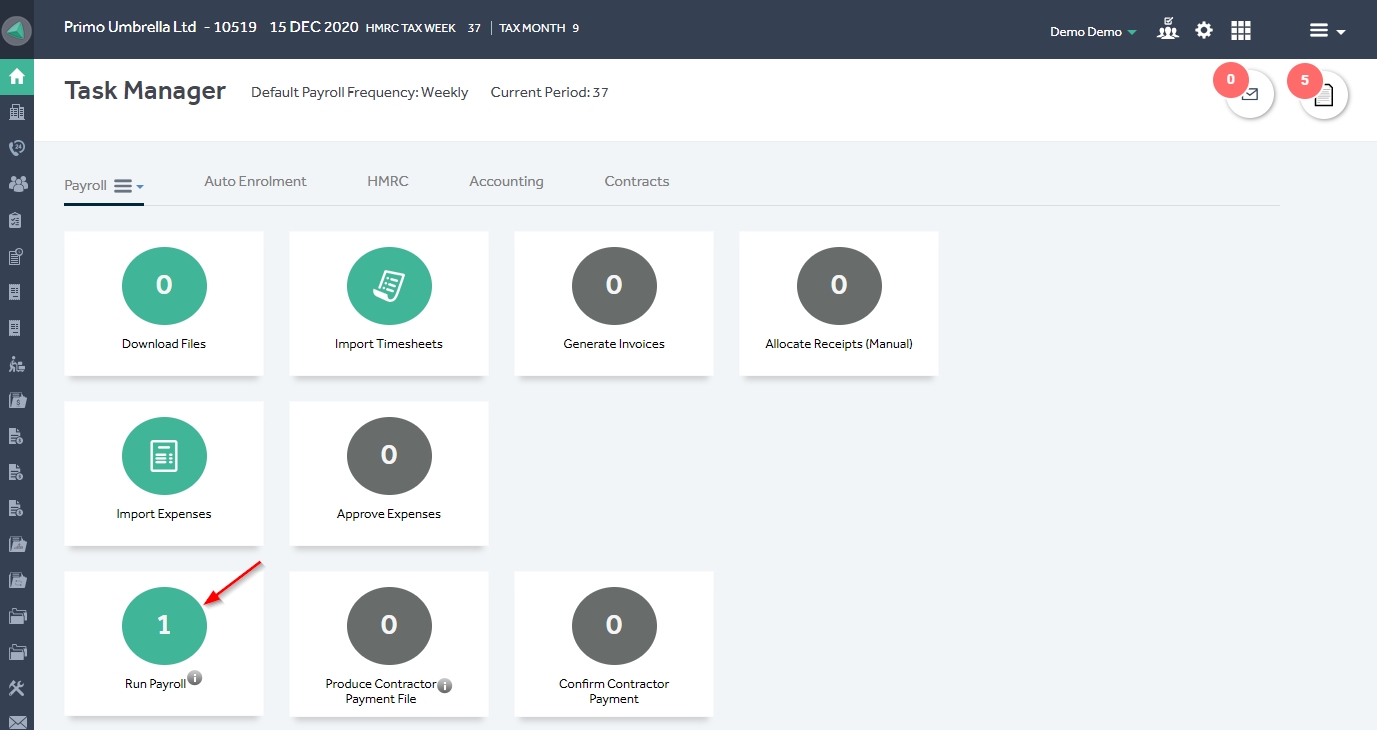Click info icon beside Produce Contractor Payment File
The width and height of the screenshot is (1377, 730).
[x=445, y=685]
